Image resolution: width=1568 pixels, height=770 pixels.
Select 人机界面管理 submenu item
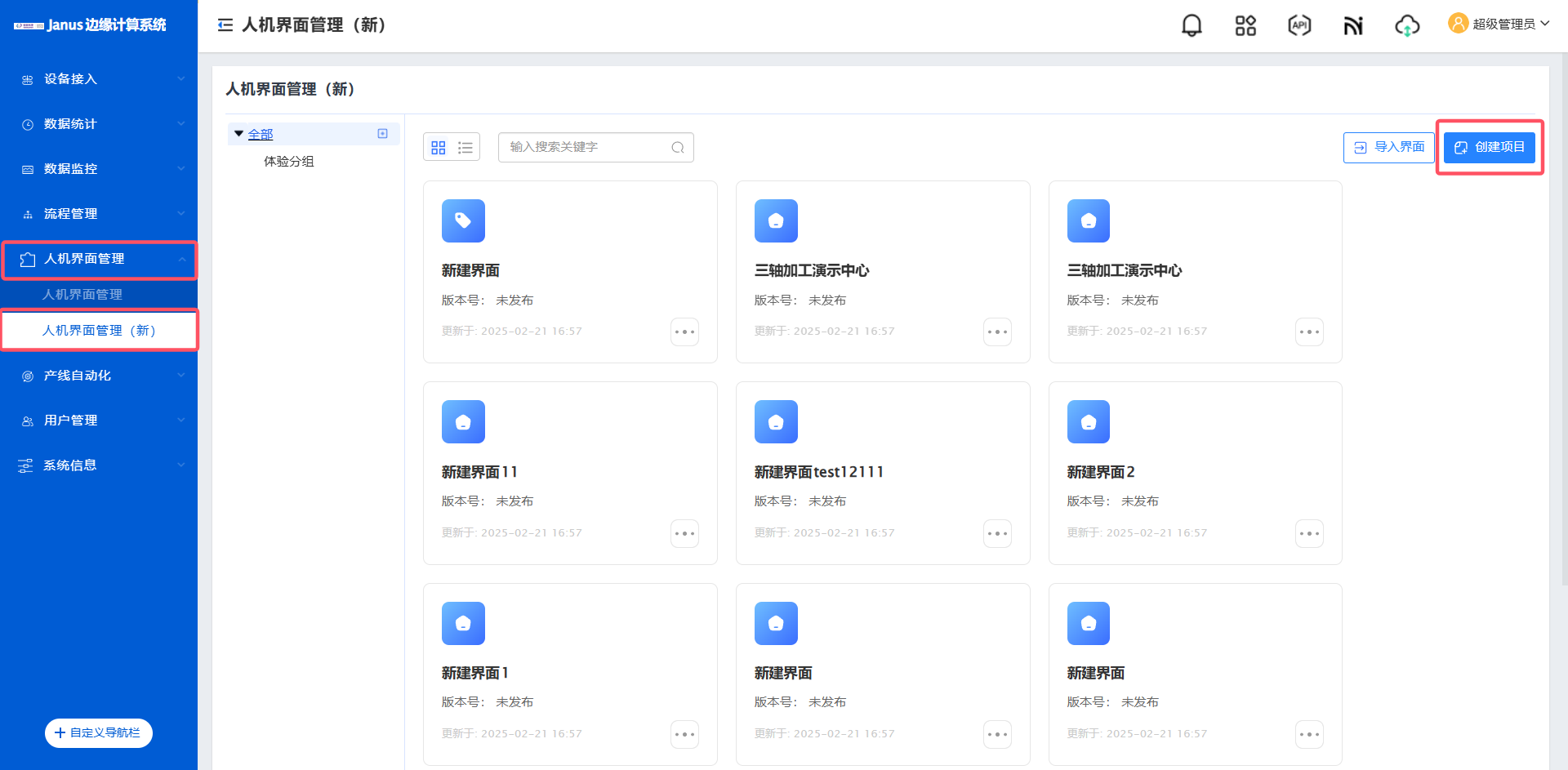point(82,295)
